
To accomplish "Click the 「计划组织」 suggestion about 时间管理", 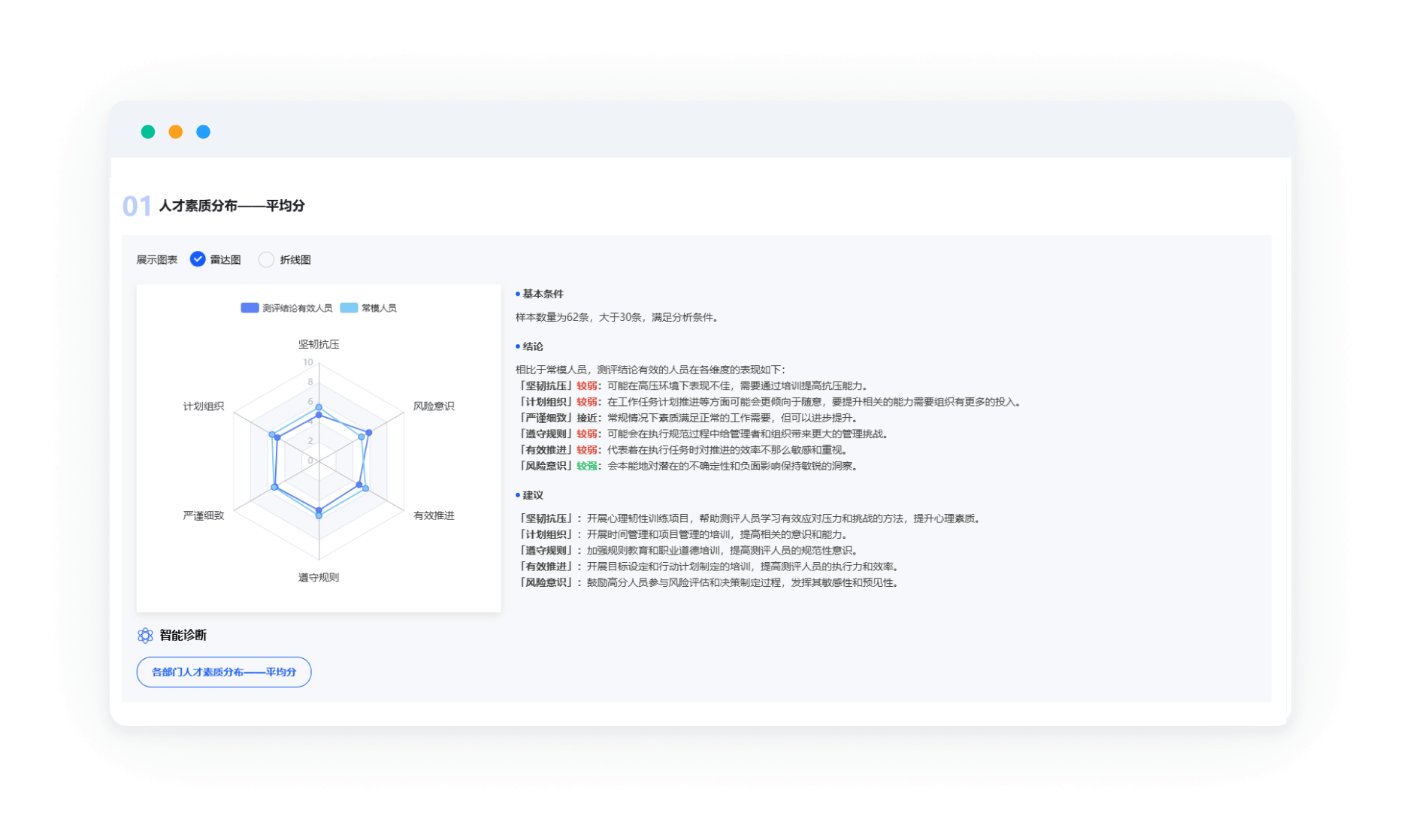I will 685,534.
